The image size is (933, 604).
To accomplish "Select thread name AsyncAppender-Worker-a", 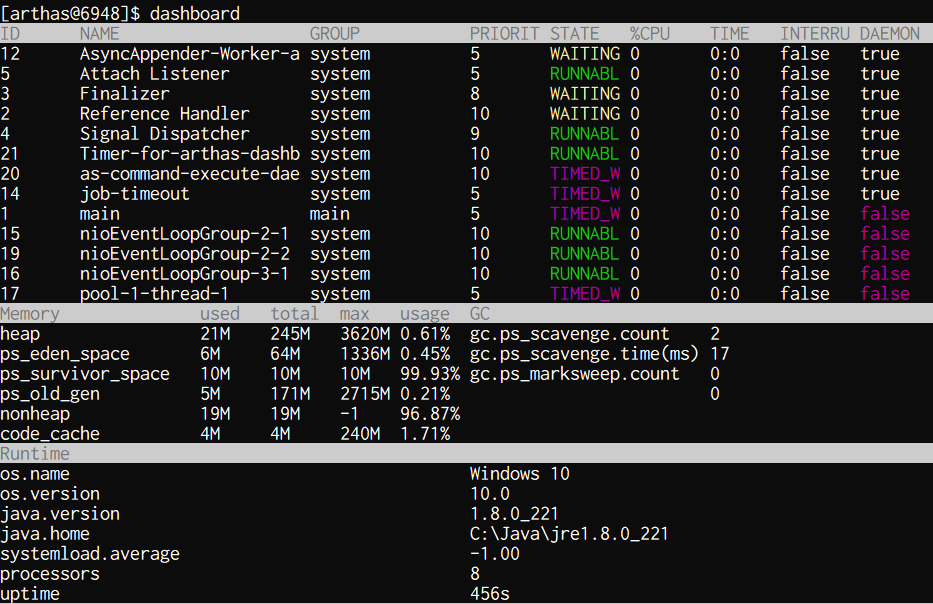I will click(190, 54).
